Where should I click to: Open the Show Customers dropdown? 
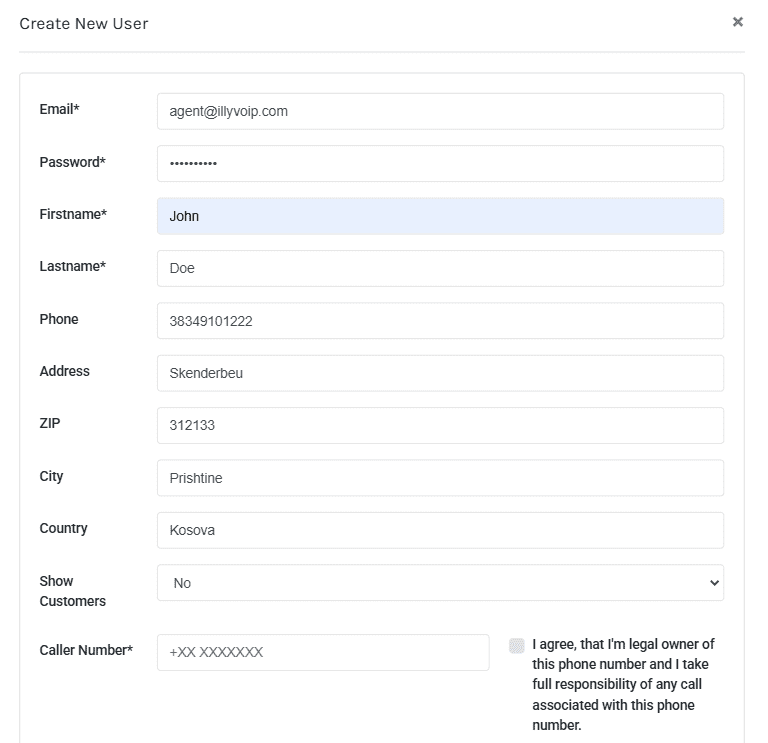coord(440,583)
